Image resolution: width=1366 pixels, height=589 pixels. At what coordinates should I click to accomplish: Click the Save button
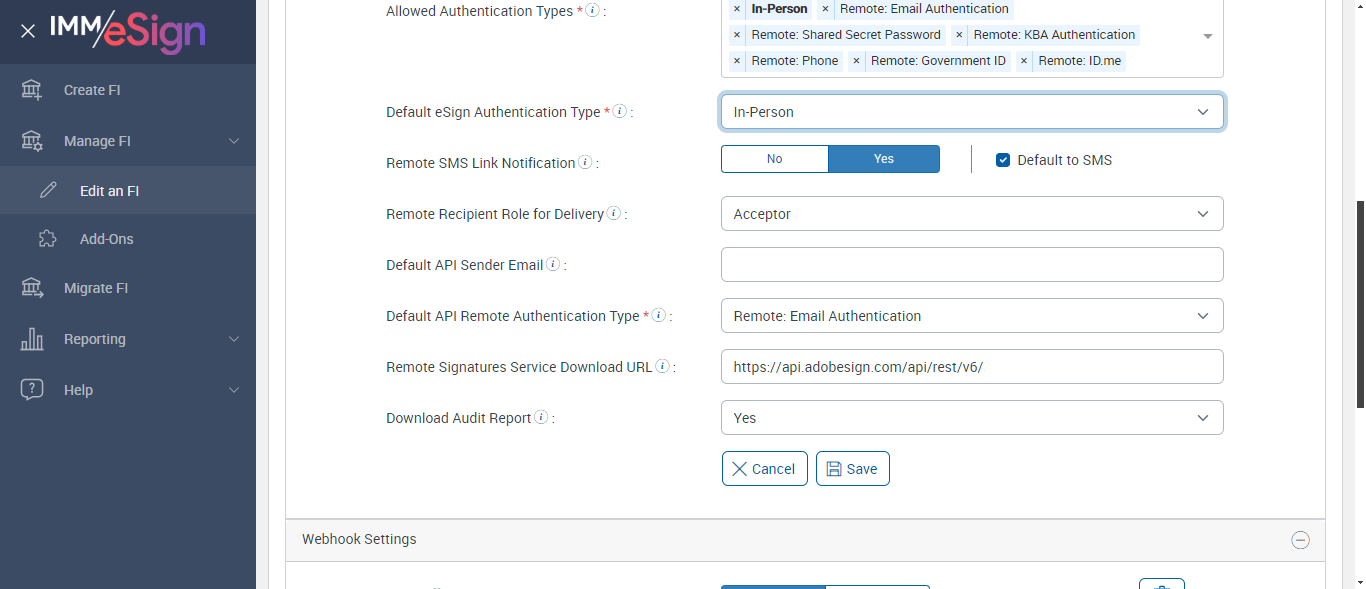tap(852, 469)
